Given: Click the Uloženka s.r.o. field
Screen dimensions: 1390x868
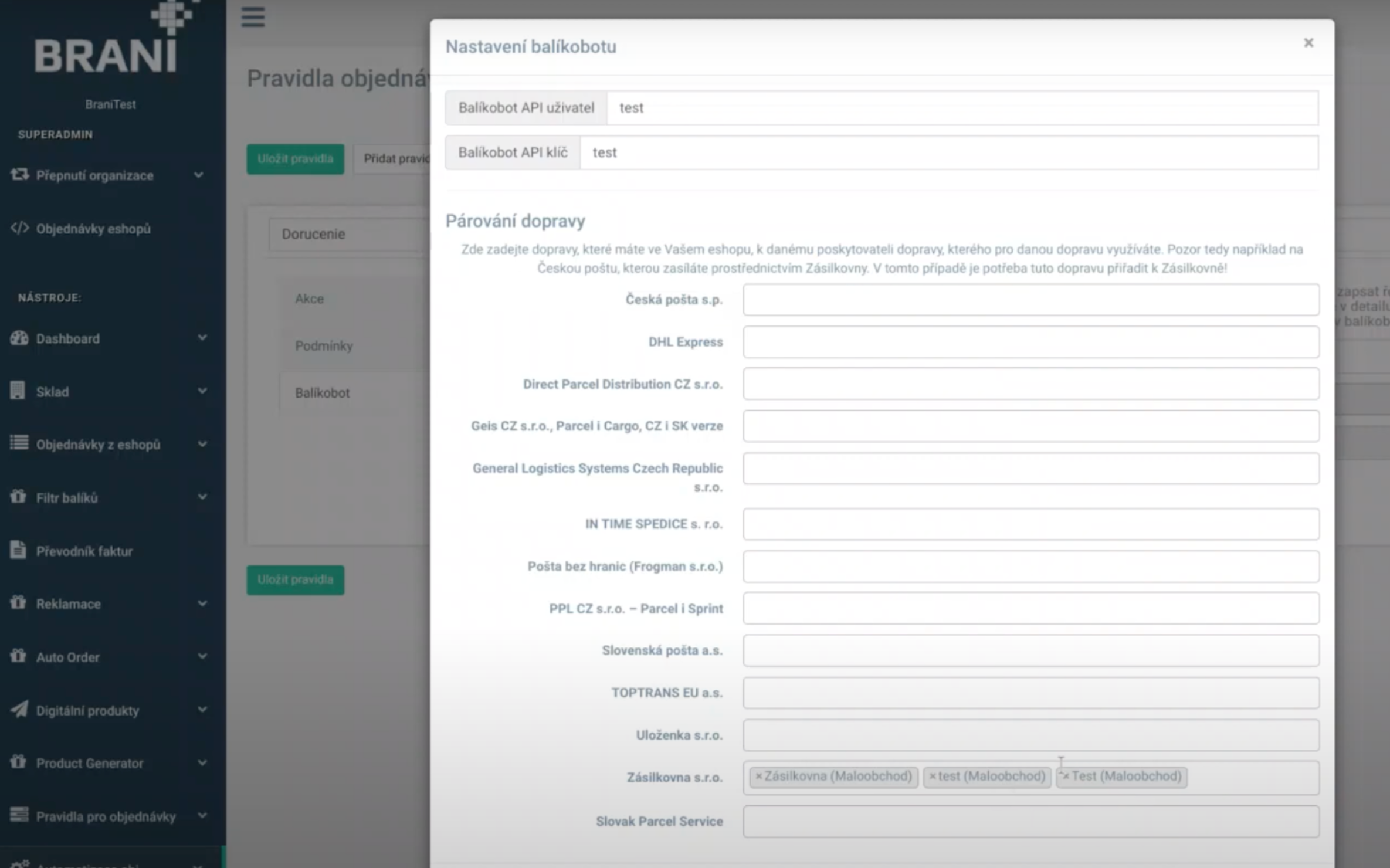Looking at the screenshot, I should pyautogui.click(x=1031, y=735).
